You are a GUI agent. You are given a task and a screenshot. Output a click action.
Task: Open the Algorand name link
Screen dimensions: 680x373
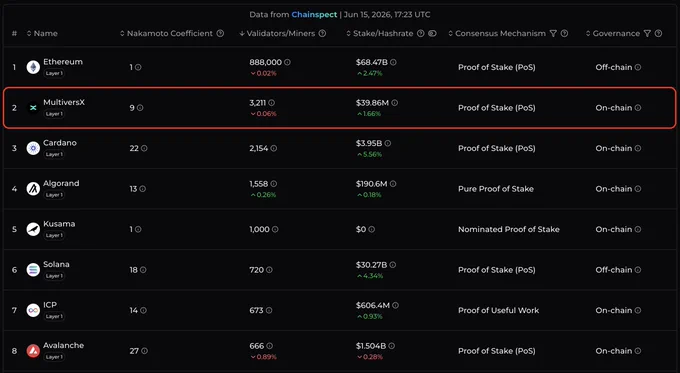coord(61,183)
